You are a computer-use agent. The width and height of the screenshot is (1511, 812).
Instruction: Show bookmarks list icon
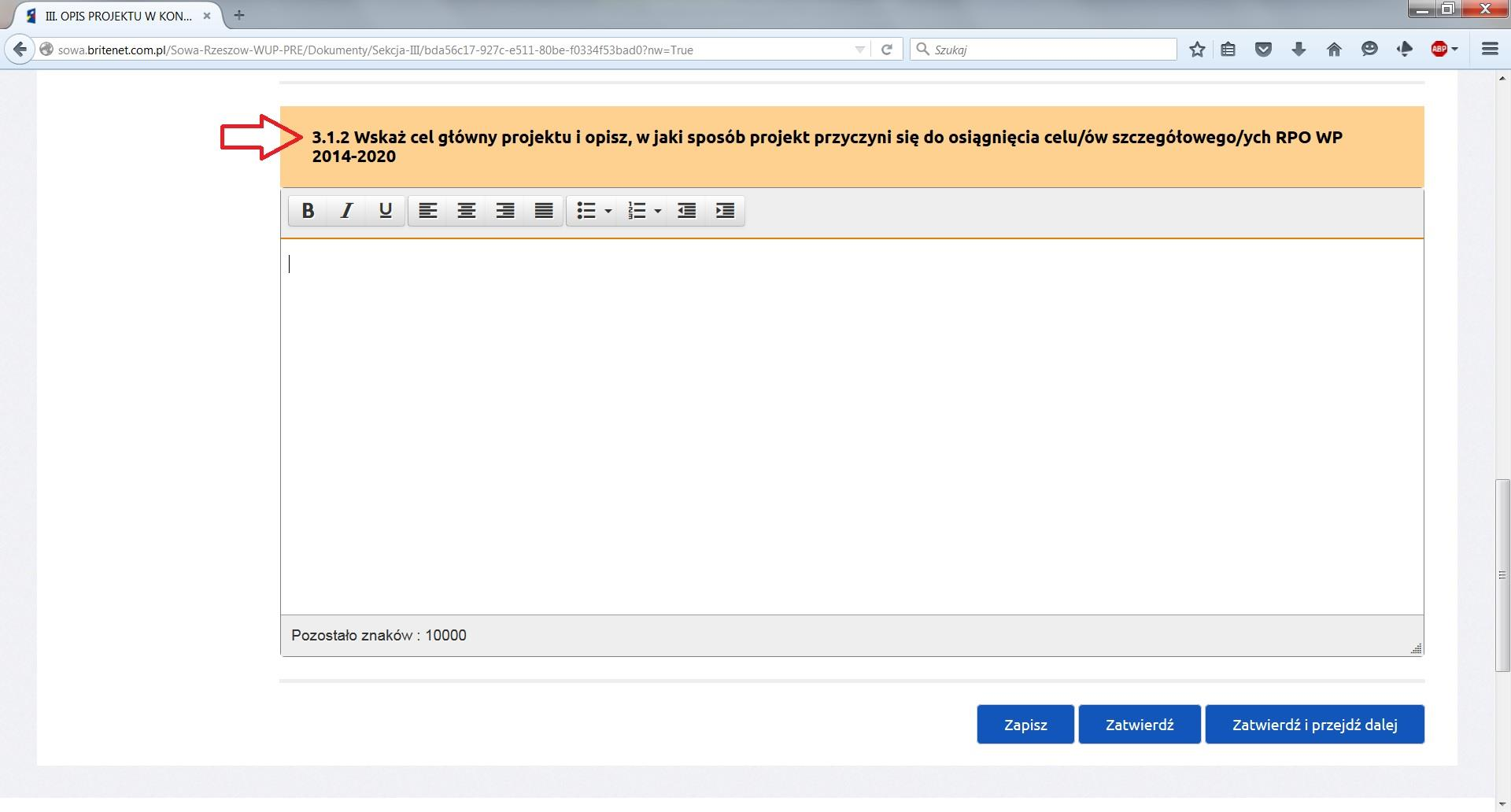click(x=1228, y=50)
